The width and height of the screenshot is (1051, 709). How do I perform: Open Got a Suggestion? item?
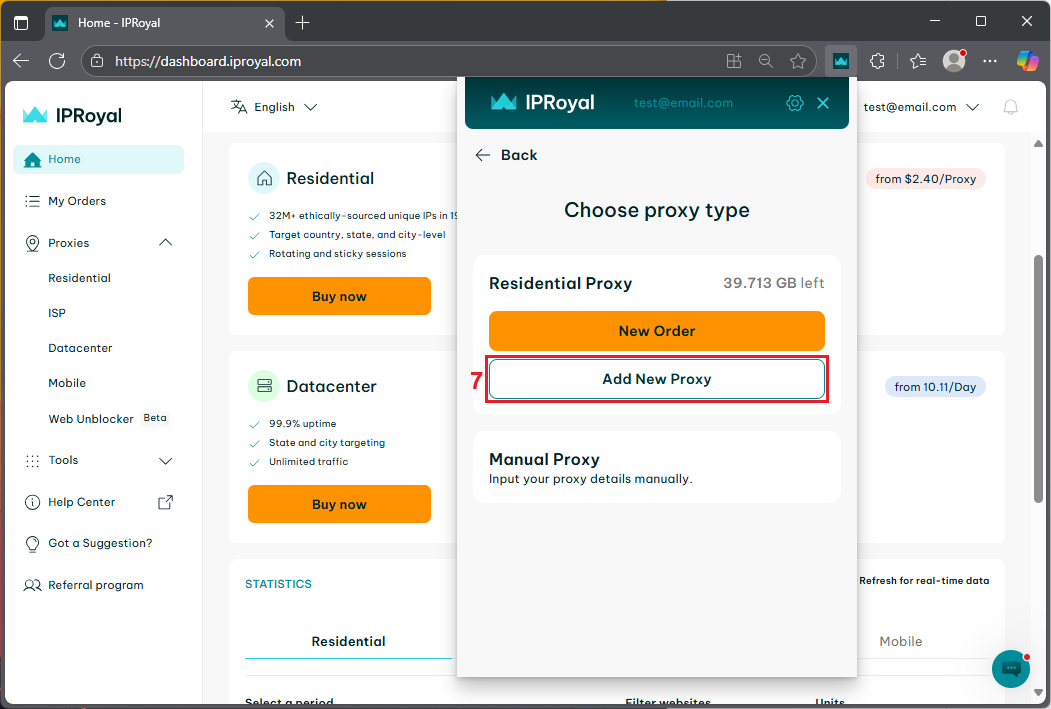pos(100,543)
